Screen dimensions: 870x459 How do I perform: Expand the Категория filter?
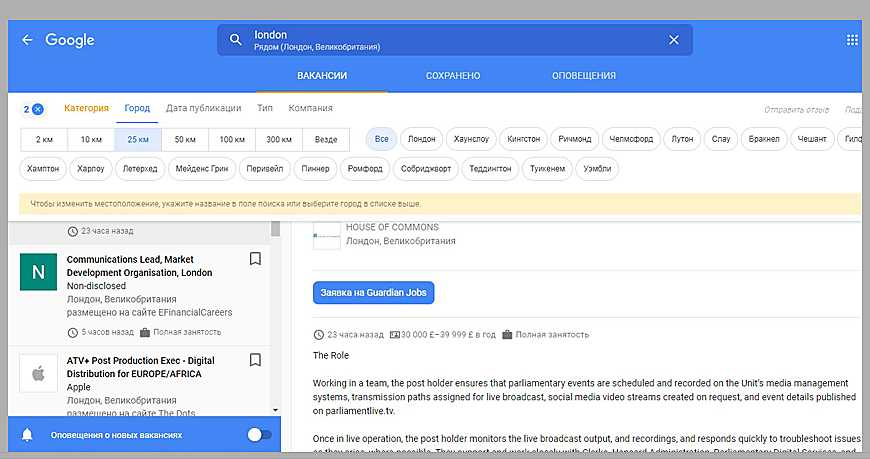(x=86, y=108)
